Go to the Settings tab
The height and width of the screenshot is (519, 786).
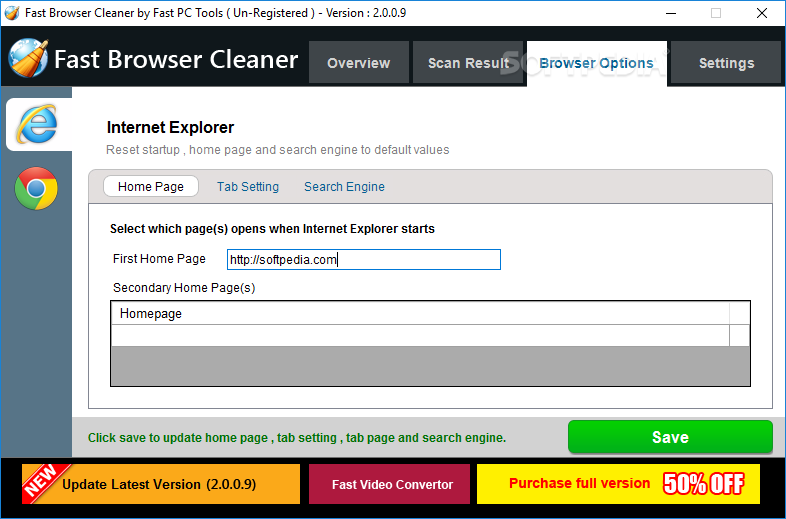tap(726, 63)
